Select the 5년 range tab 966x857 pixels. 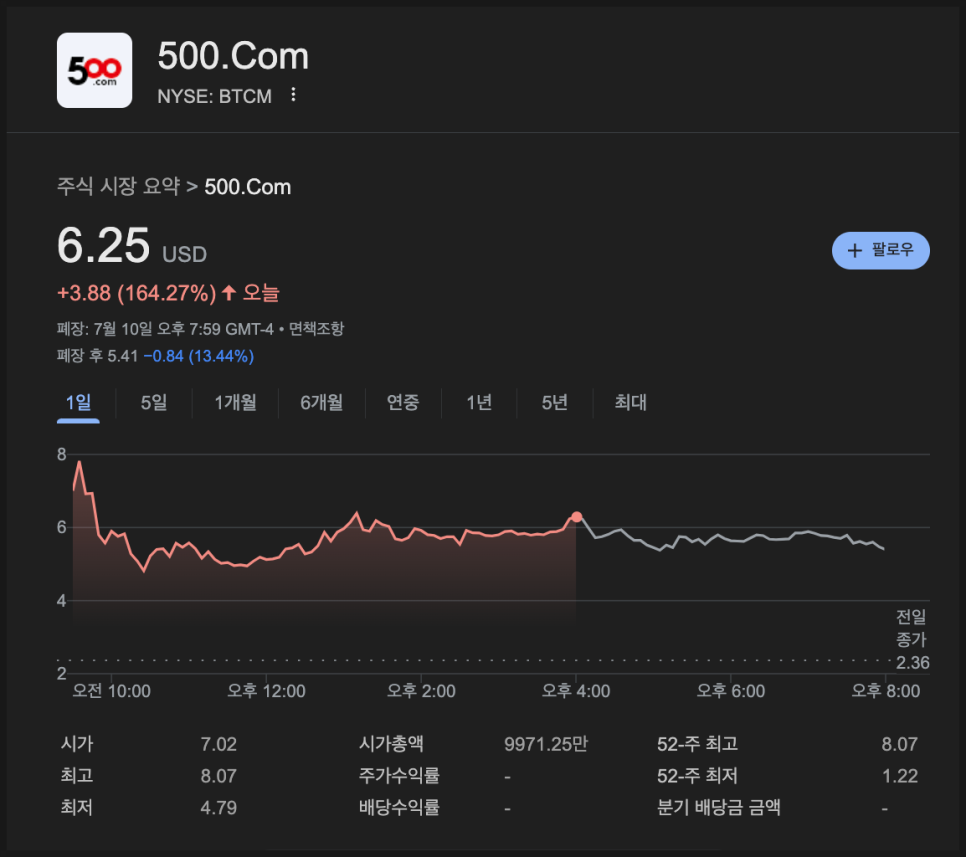tap(554, 402)
